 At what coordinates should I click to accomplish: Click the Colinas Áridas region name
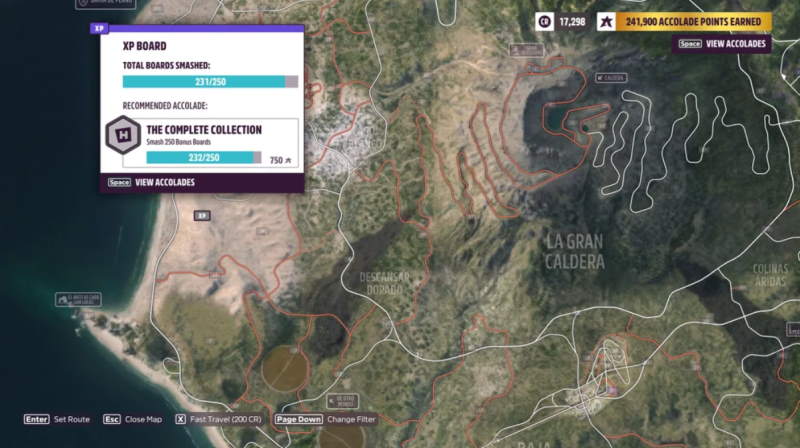click(x=770, y=276)
